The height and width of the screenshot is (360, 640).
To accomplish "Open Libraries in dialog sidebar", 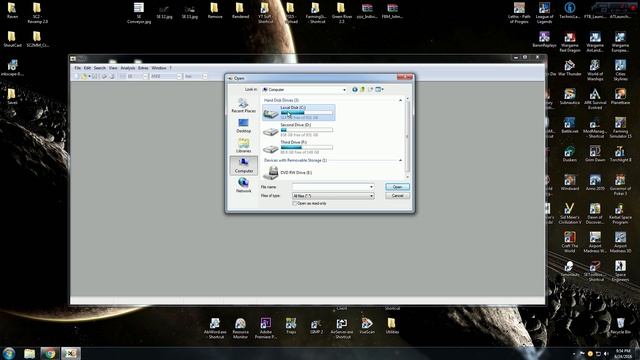I will tap(243, 145).
